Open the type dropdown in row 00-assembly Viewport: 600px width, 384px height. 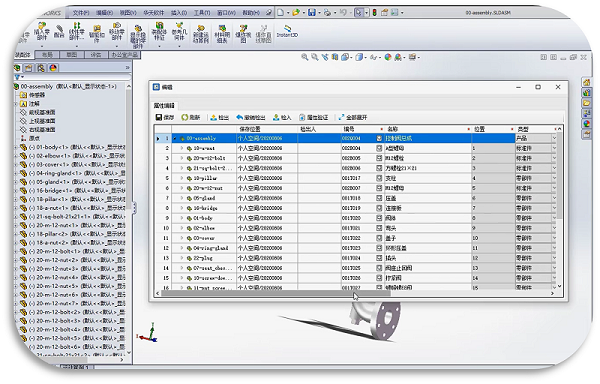[554, 138]
